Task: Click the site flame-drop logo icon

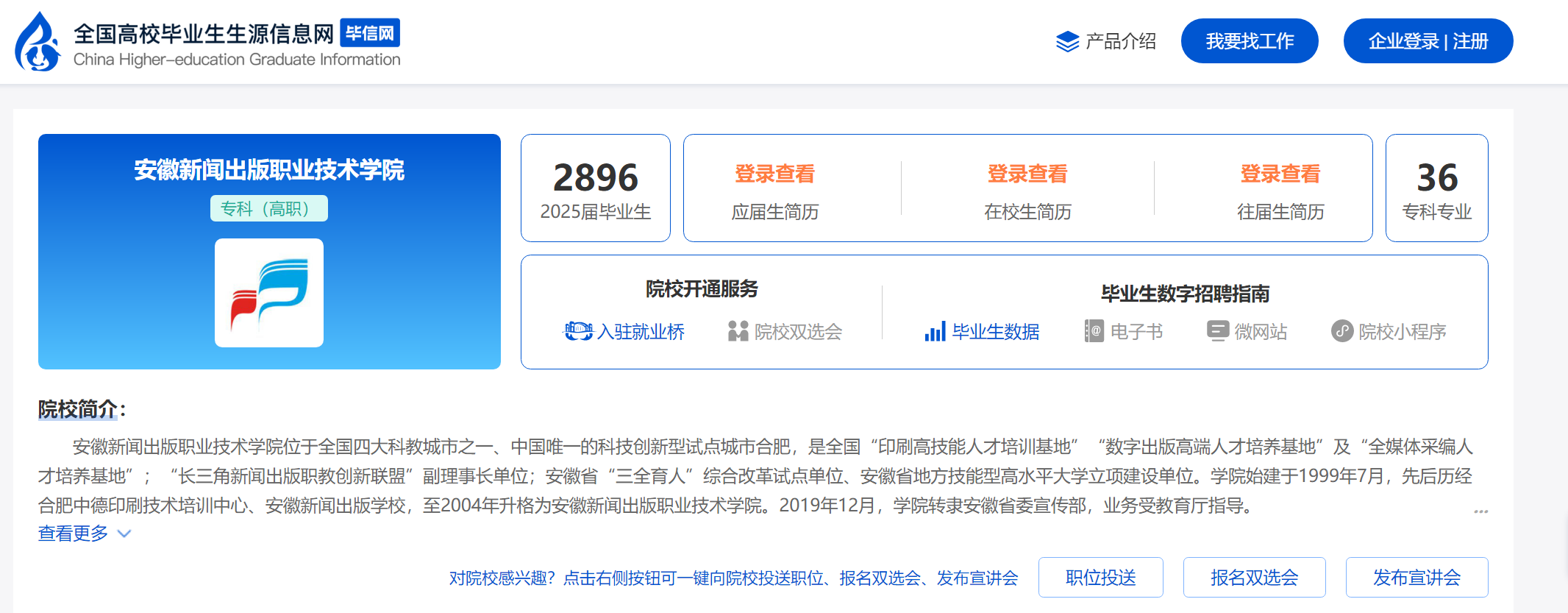Action: point(38,42)
